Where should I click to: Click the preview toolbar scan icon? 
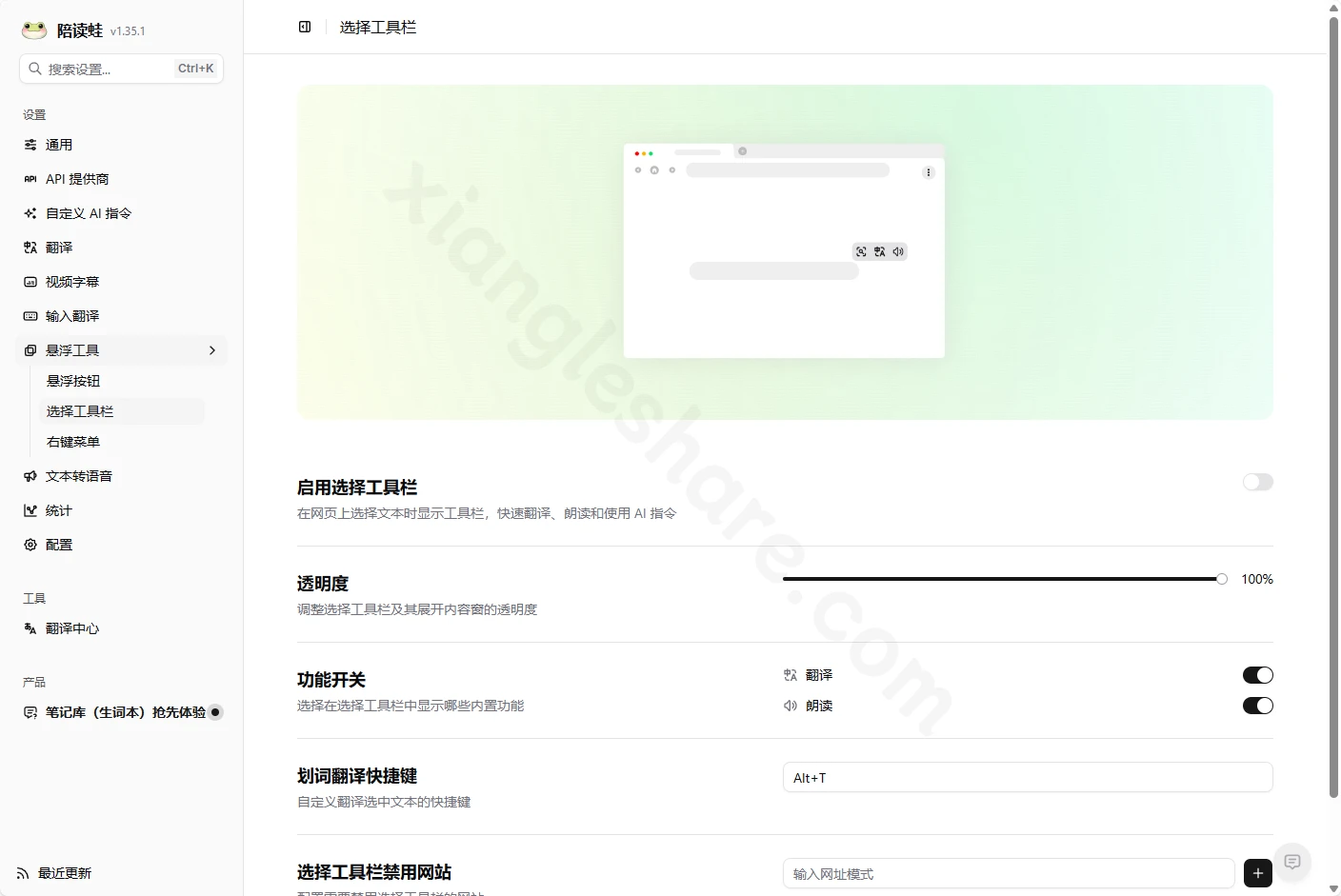[x=861, y=251]
